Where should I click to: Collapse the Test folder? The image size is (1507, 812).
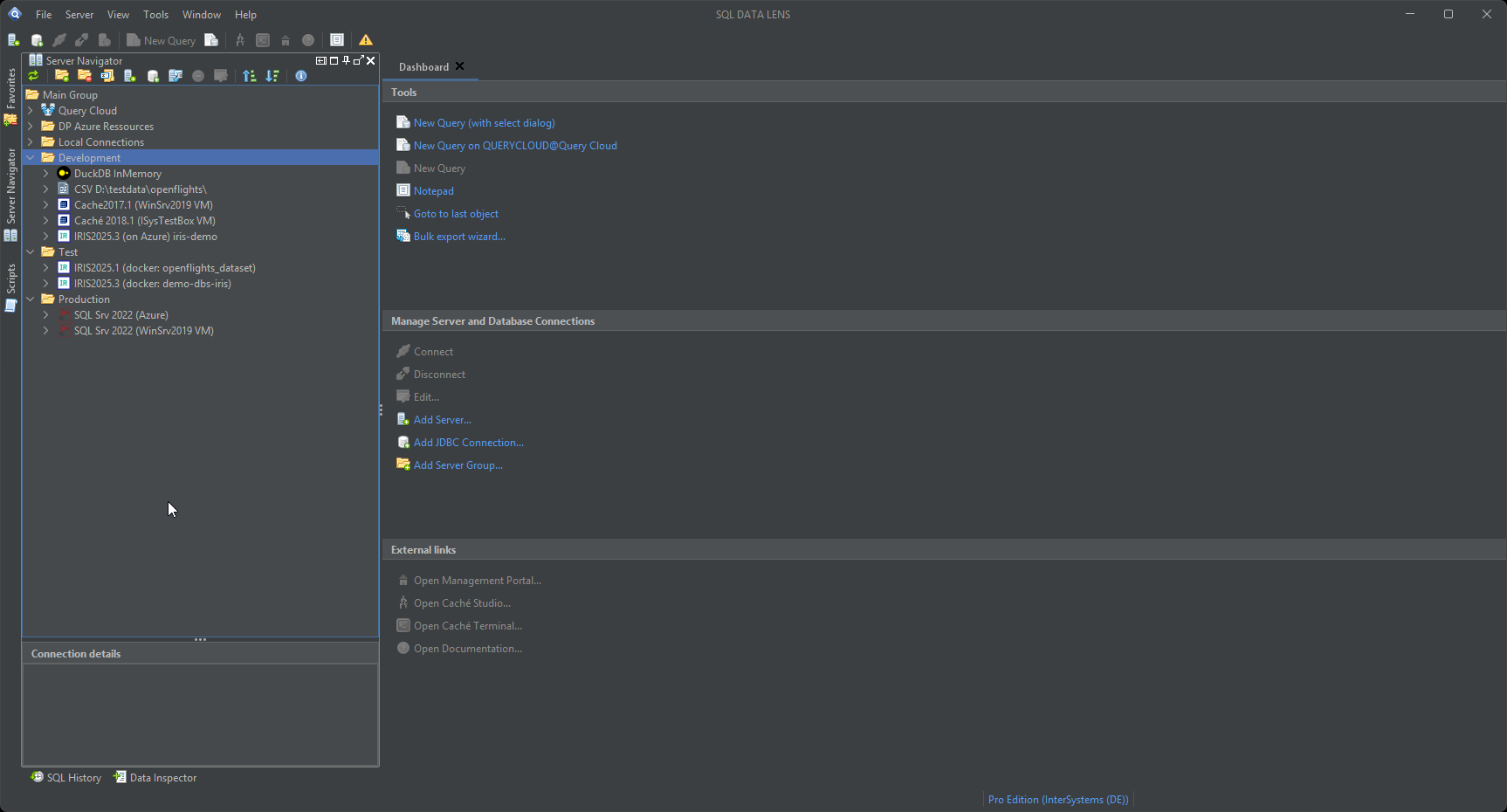31,252
